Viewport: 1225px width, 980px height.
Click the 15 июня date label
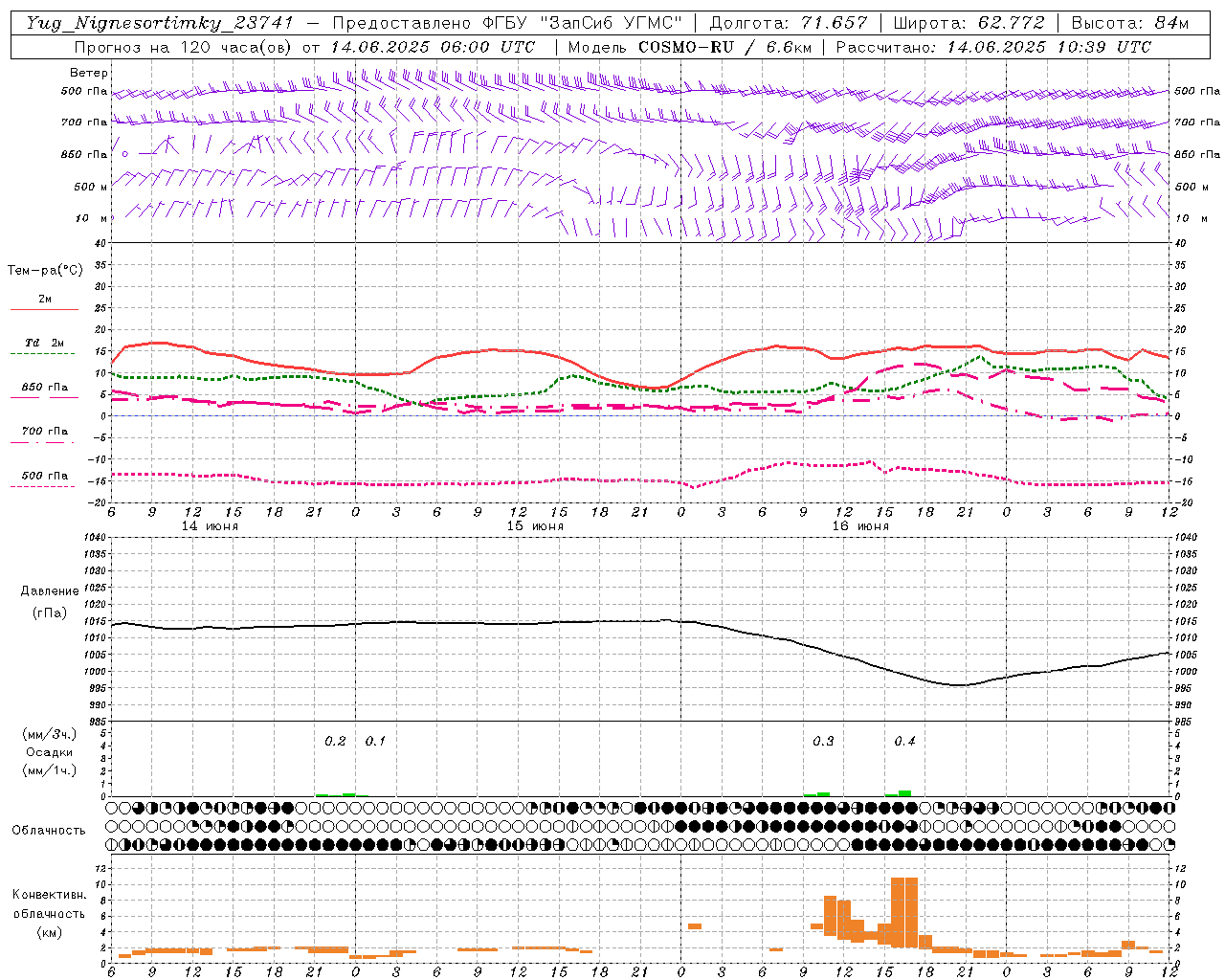(x=535, y=526)
